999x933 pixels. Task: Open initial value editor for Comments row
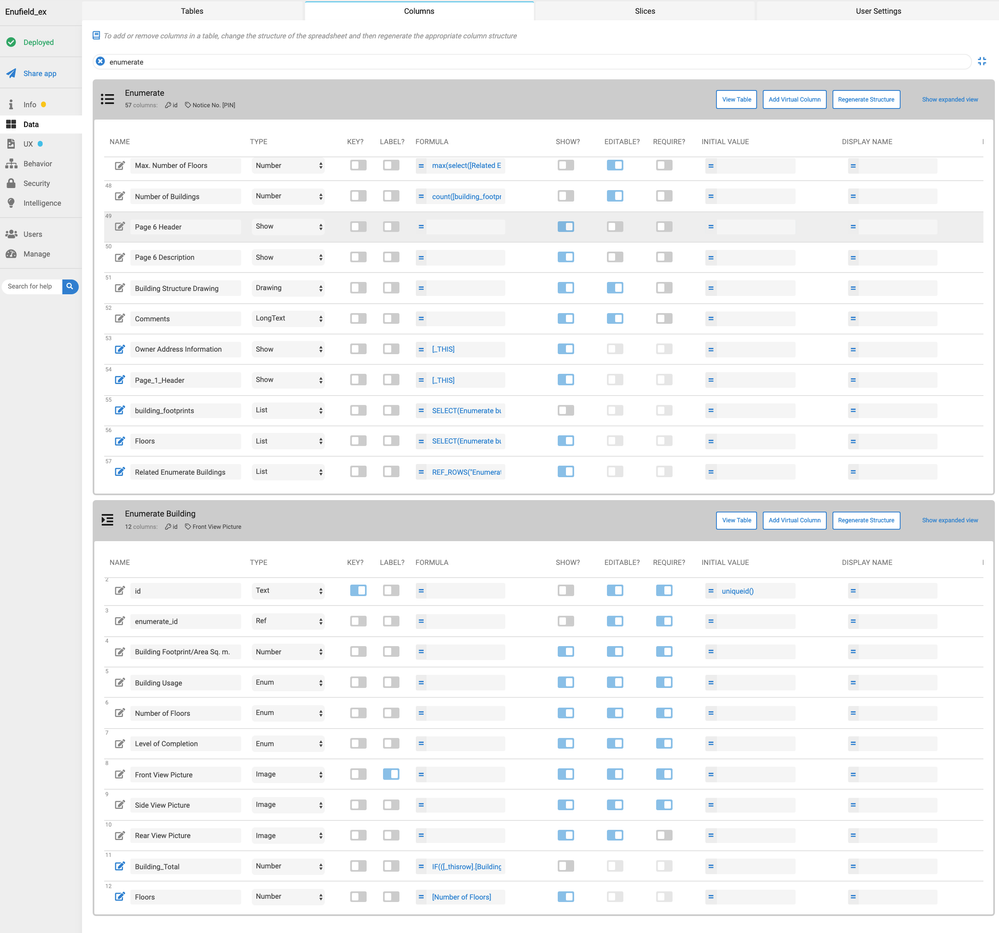click(x=751, y=319)
